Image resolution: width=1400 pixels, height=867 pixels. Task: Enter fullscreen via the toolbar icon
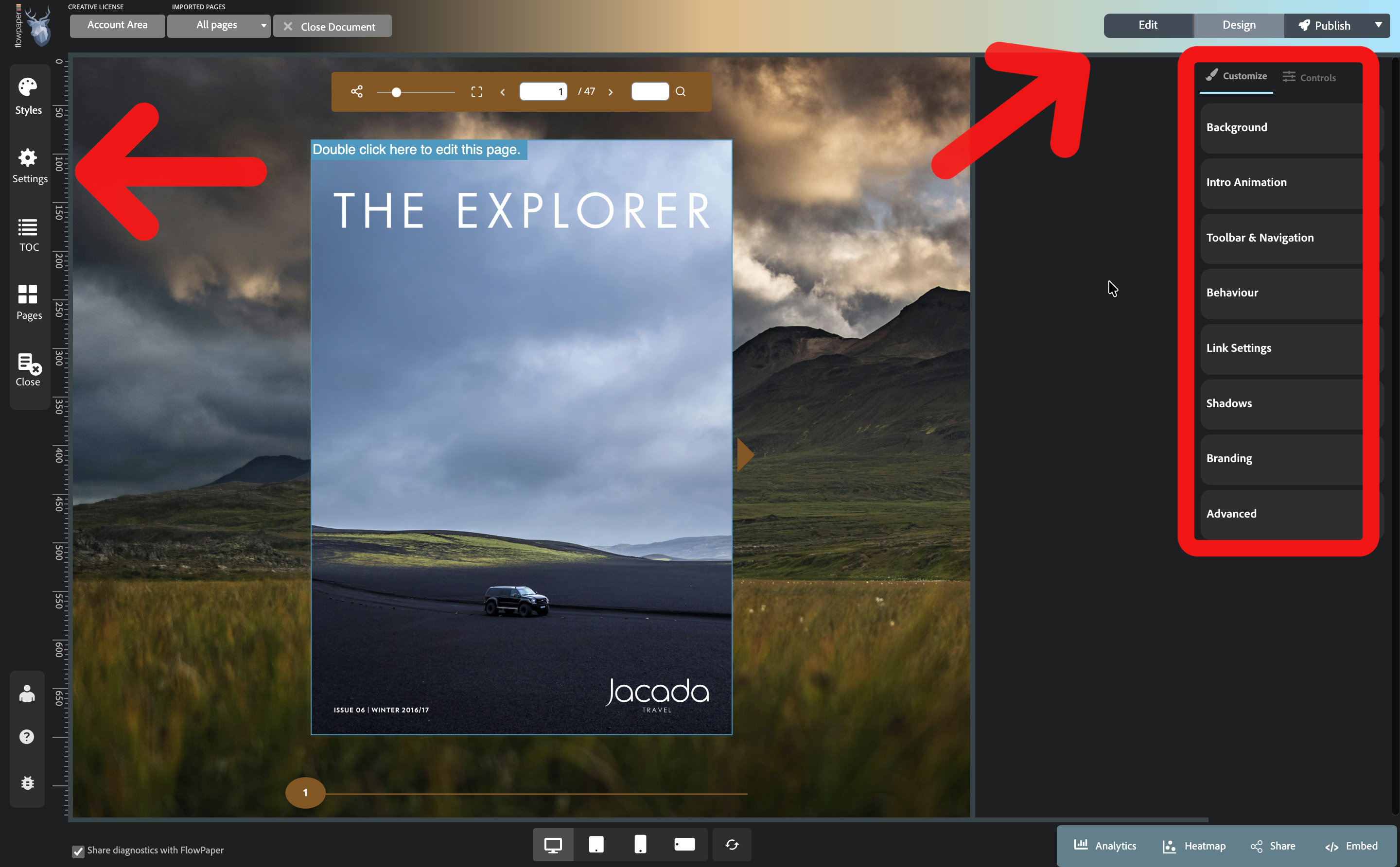click(x=476, y=91)
